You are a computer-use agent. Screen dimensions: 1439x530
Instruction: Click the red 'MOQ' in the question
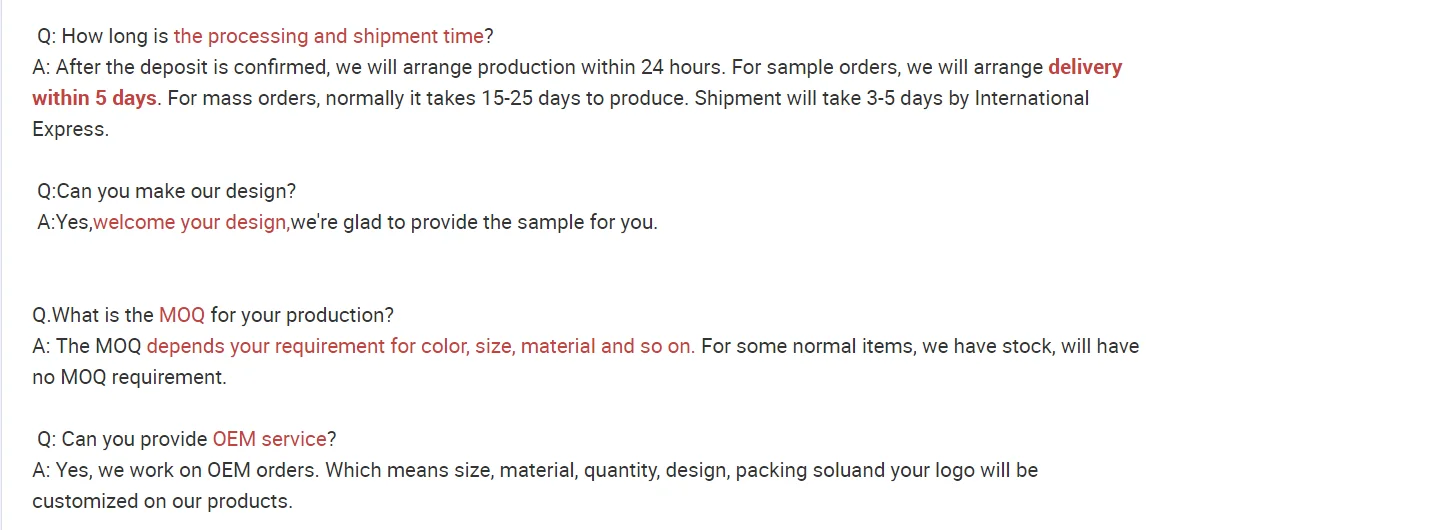tap(181, 315)
